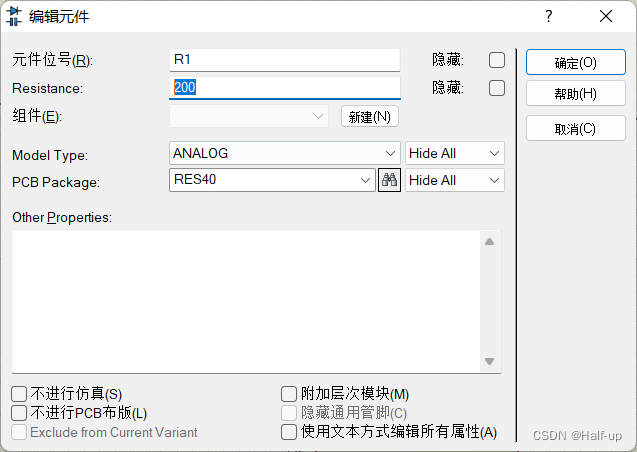
Task: Click inside the Other Properties text area
Action: tap(246, 301)
